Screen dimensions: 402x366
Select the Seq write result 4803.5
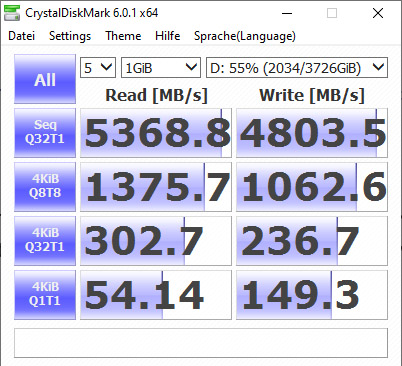pos(312,133)
